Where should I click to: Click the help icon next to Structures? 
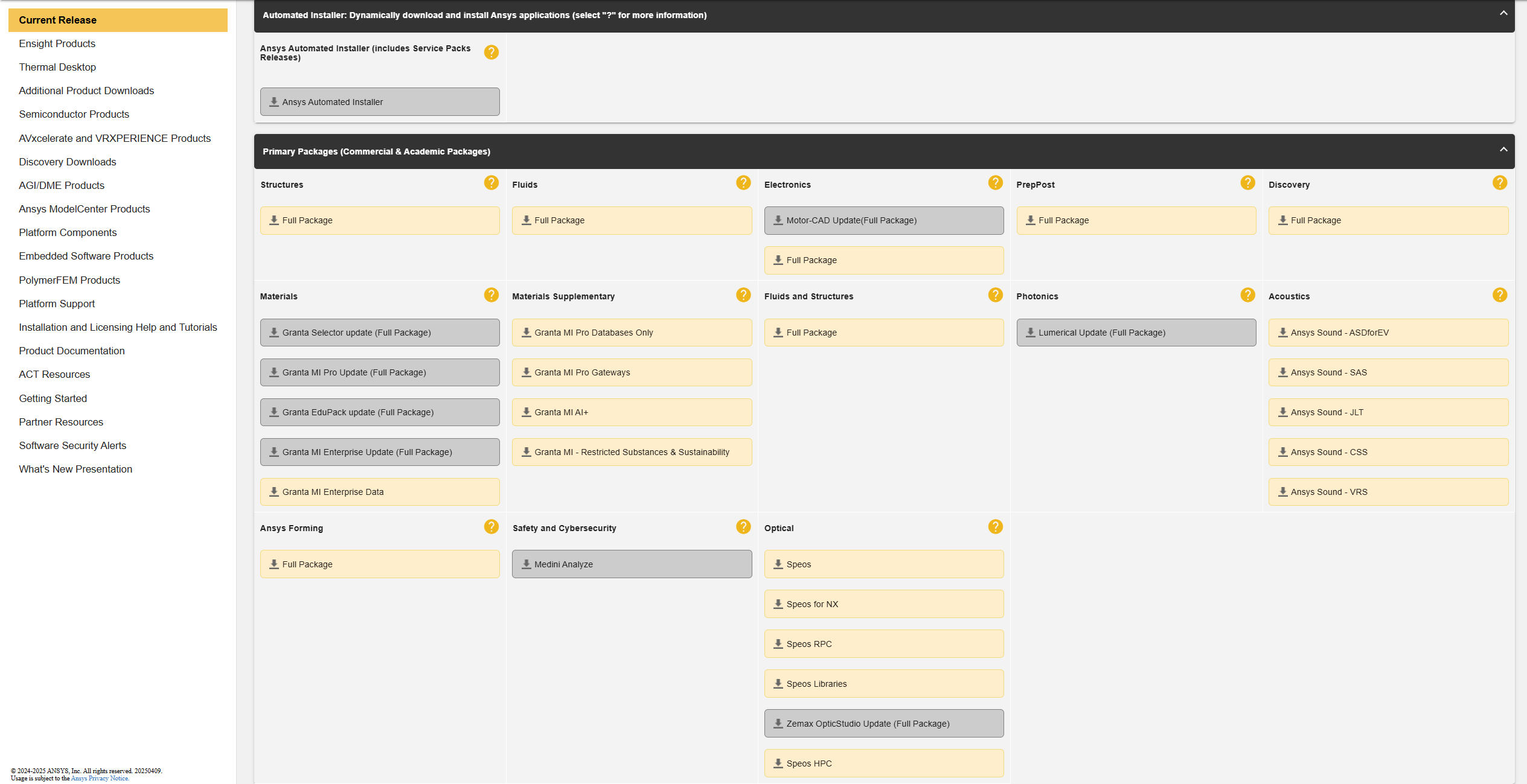(491, 183)
